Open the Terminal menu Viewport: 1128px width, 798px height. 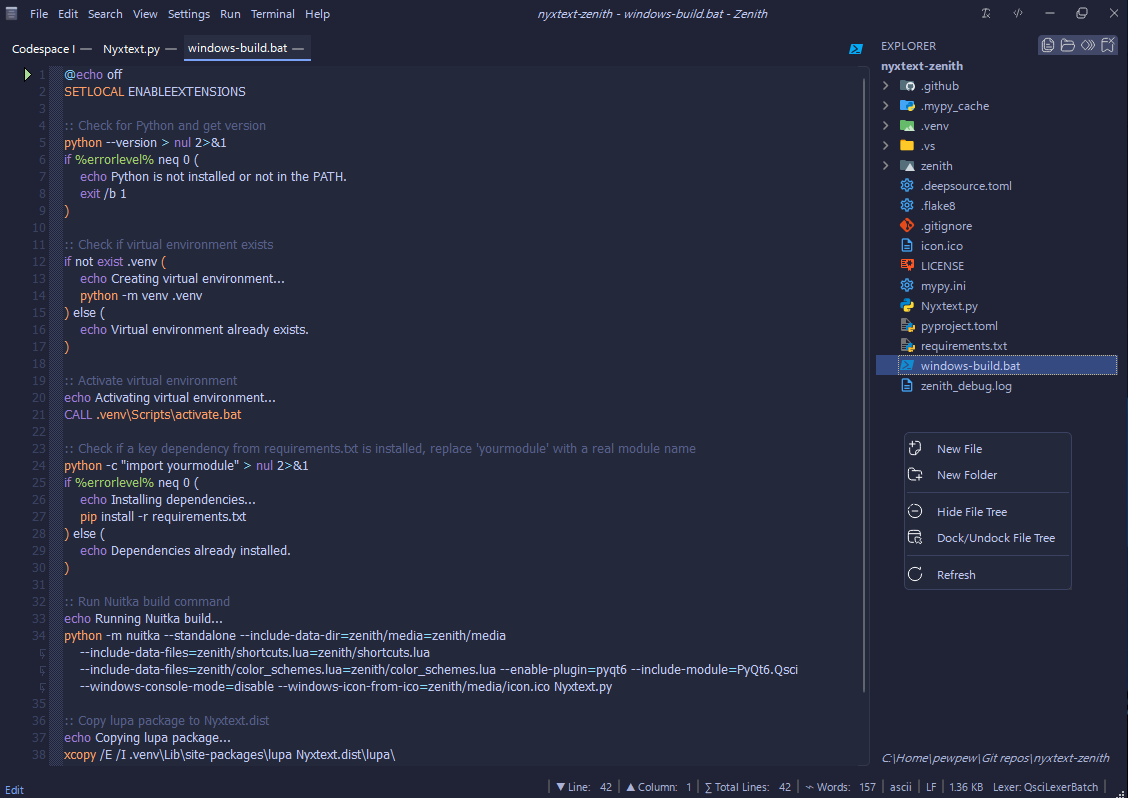[x=272, y=14]
